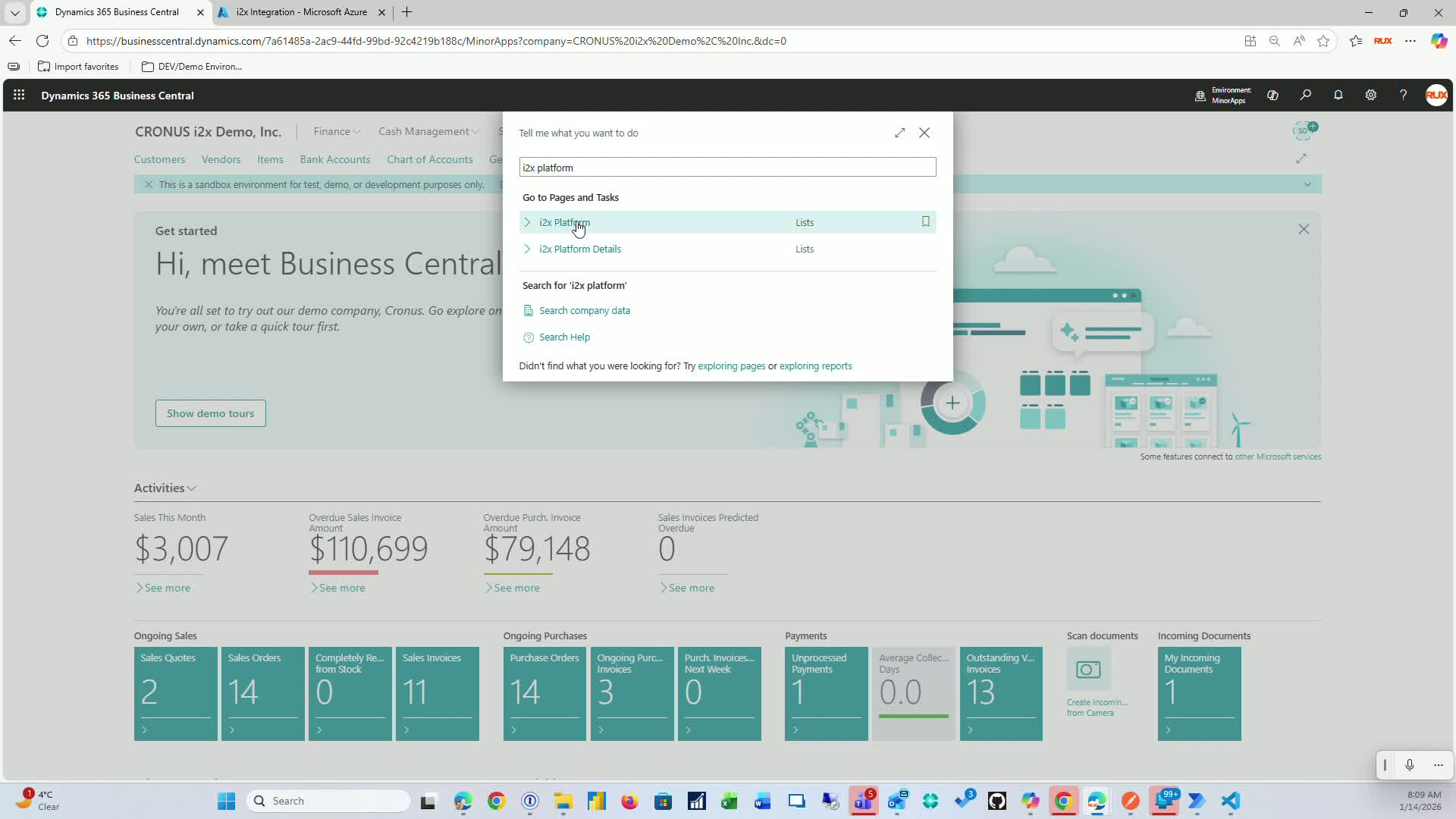Click Show demo tours button

tap(210, 413)
